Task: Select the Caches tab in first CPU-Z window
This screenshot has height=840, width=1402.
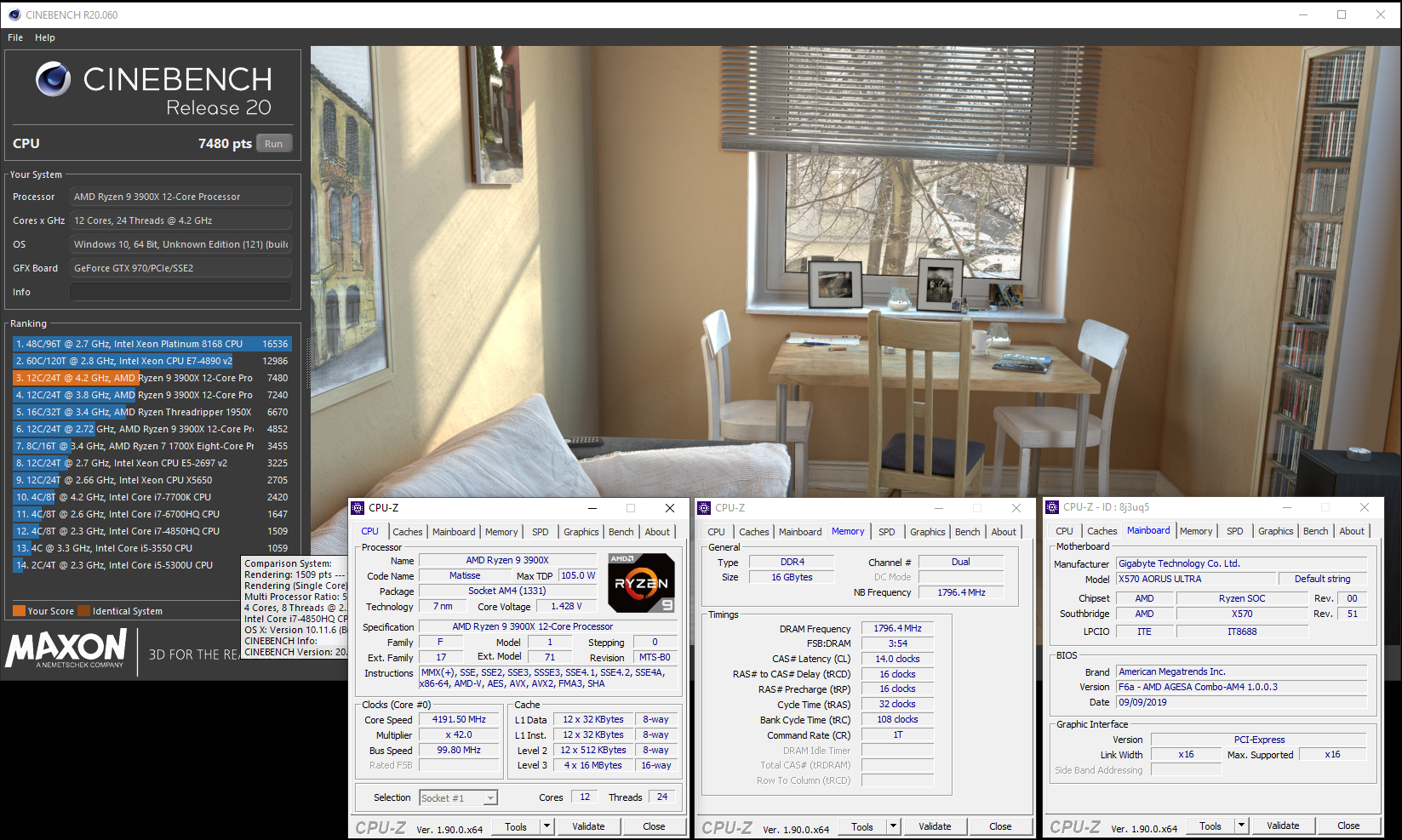Action: click(x=408, y=532)
